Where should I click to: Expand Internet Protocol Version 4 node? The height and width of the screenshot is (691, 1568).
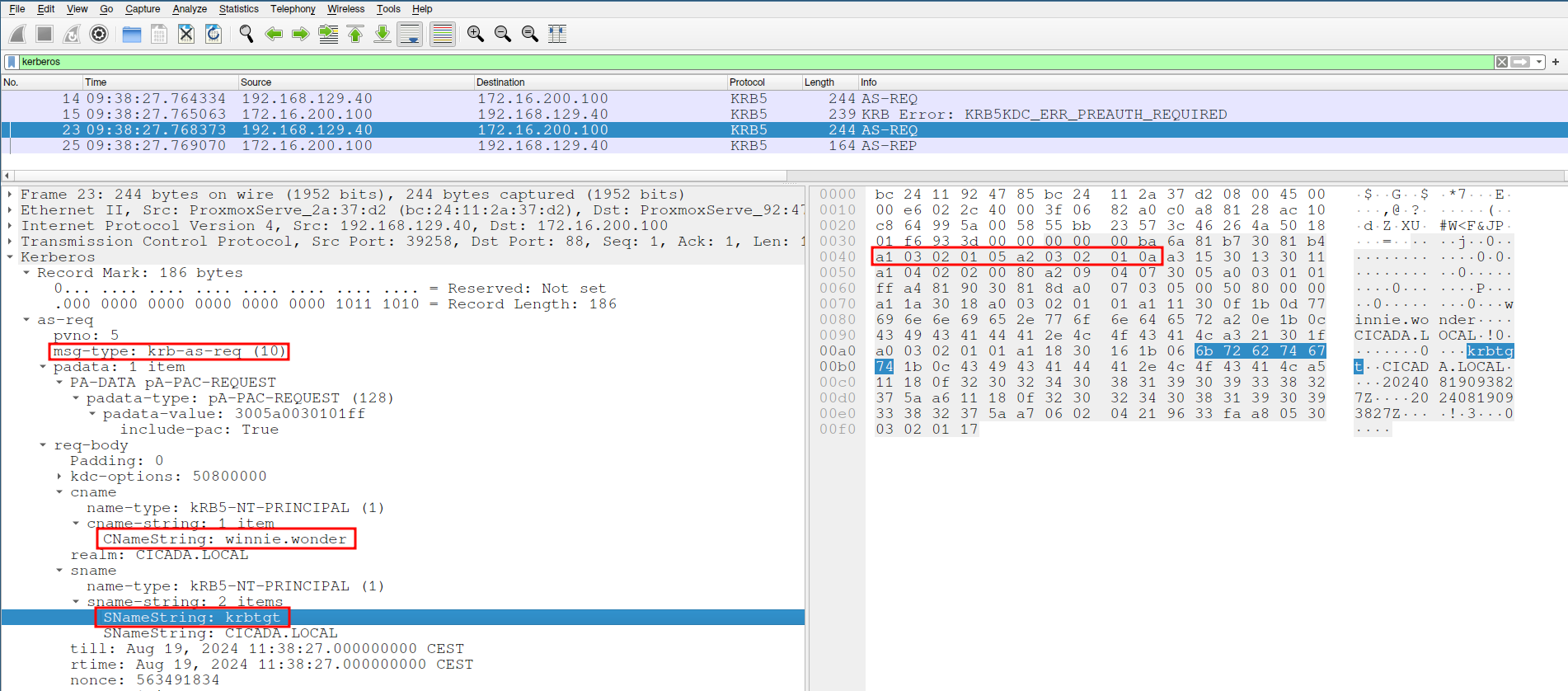coord(10,226)
